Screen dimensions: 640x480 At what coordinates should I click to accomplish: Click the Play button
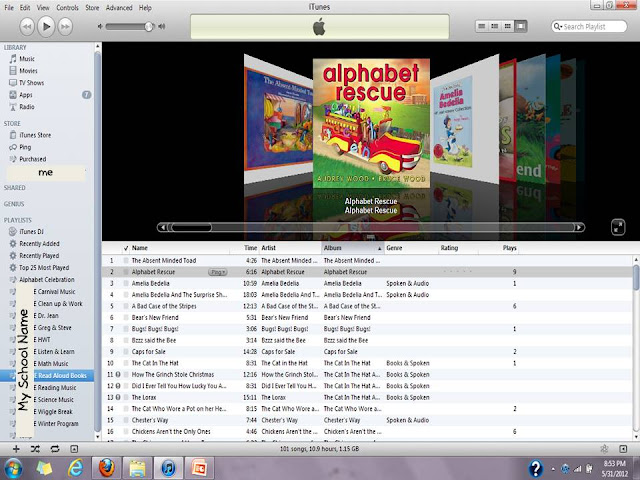(x=46, y=27)
